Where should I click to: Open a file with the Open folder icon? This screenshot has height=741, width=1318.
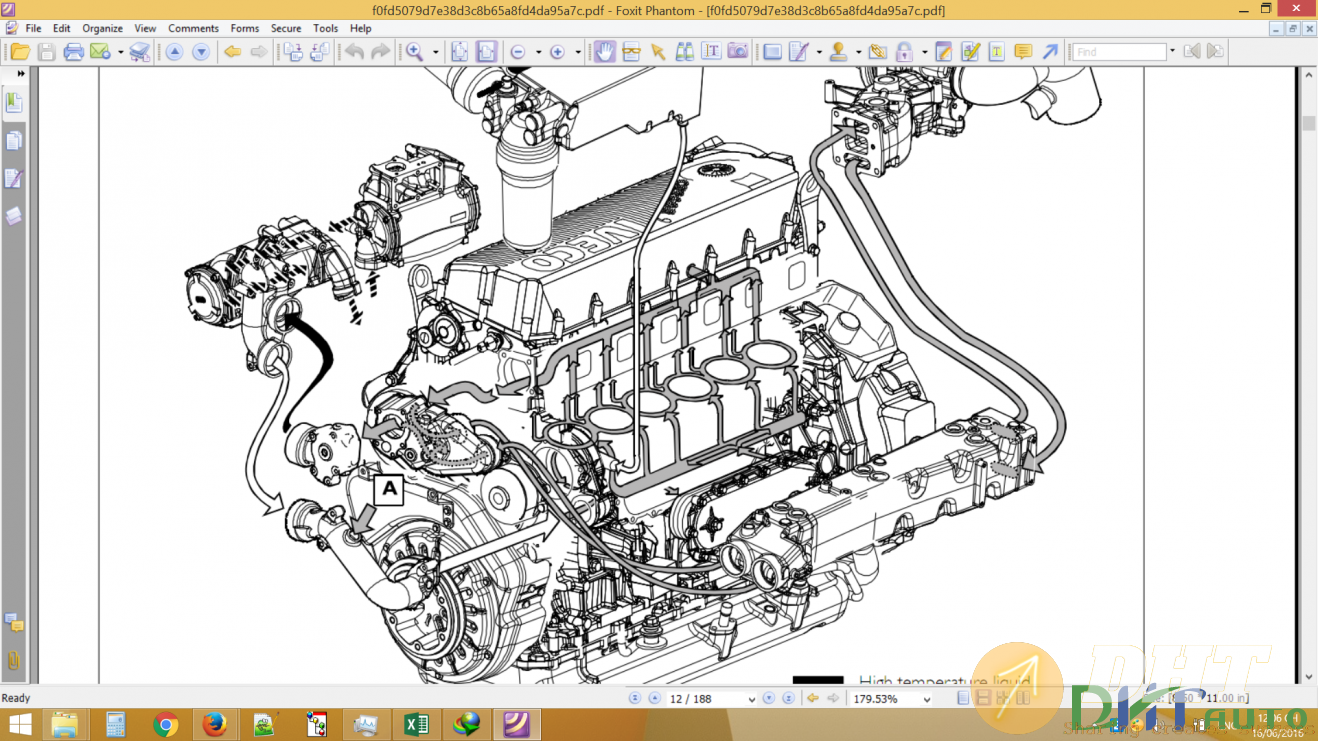(x=20, y=52)
